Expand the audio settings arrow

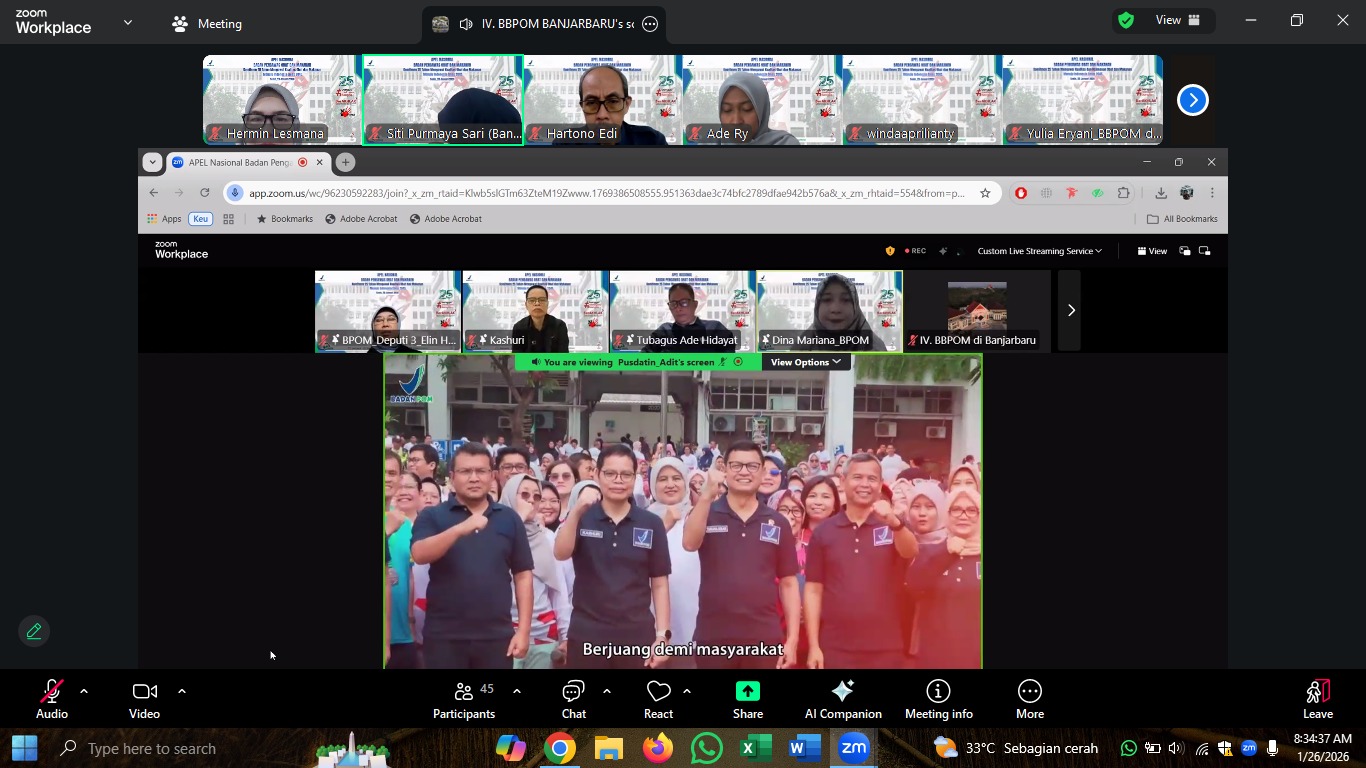(x=84, y=691)
